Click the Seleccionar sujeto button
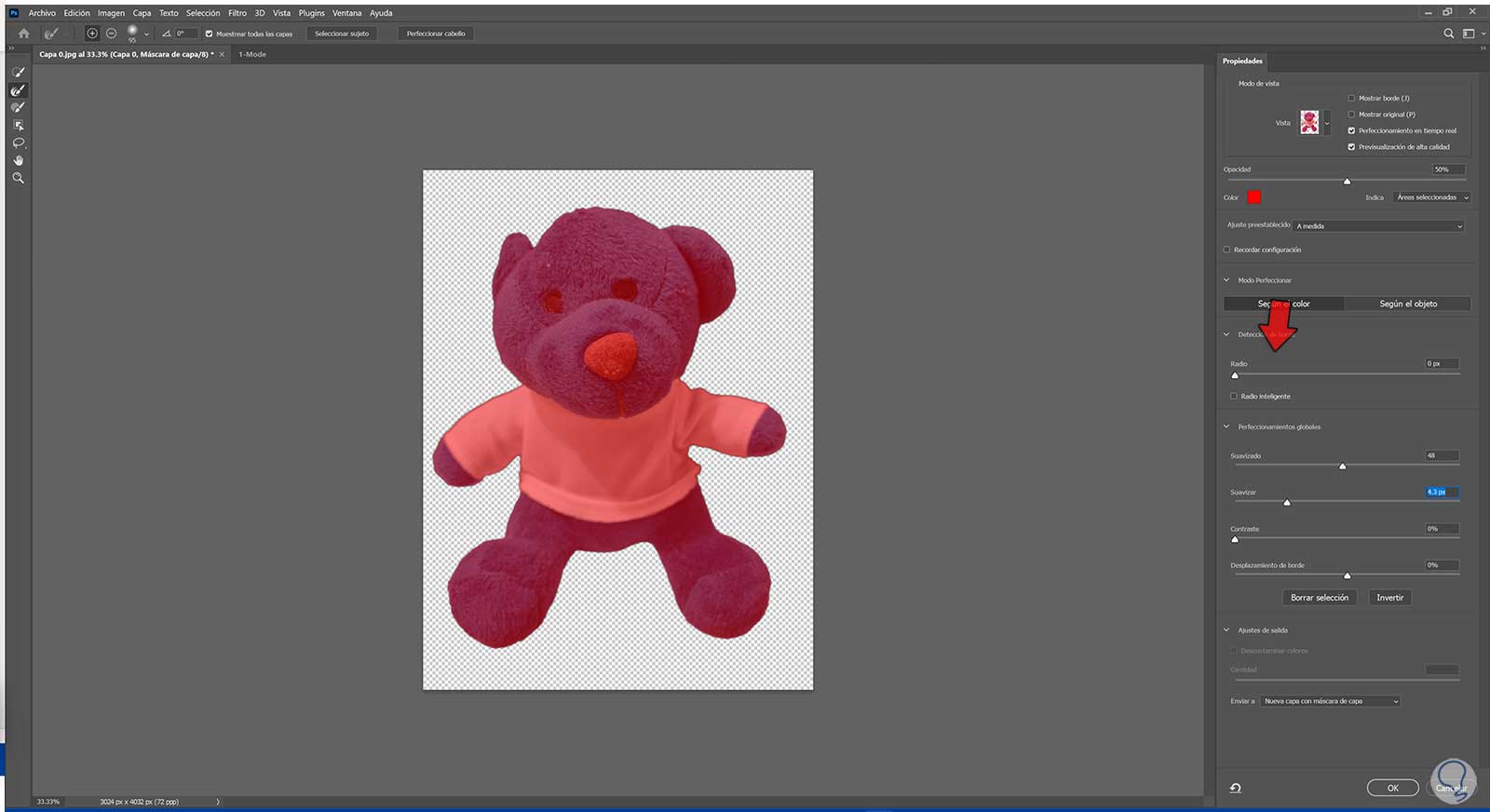Viewport: 1490px width, 812px height. pyautogui.click(x=342, y=34)
